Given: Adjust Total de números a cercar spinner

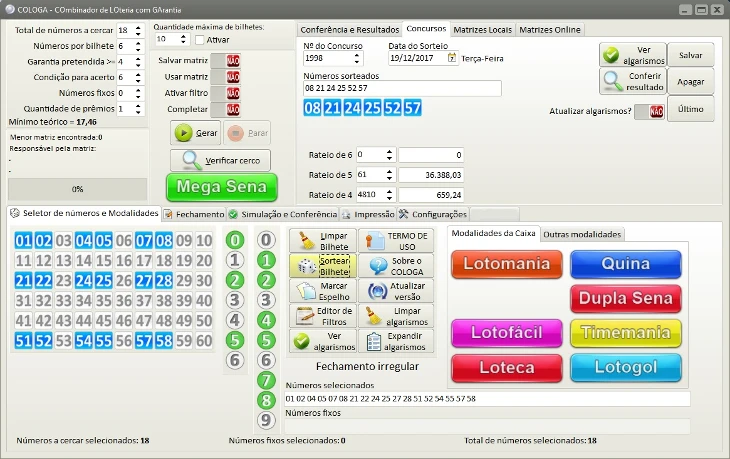Looking at the screenshot, I should [138, 31].
